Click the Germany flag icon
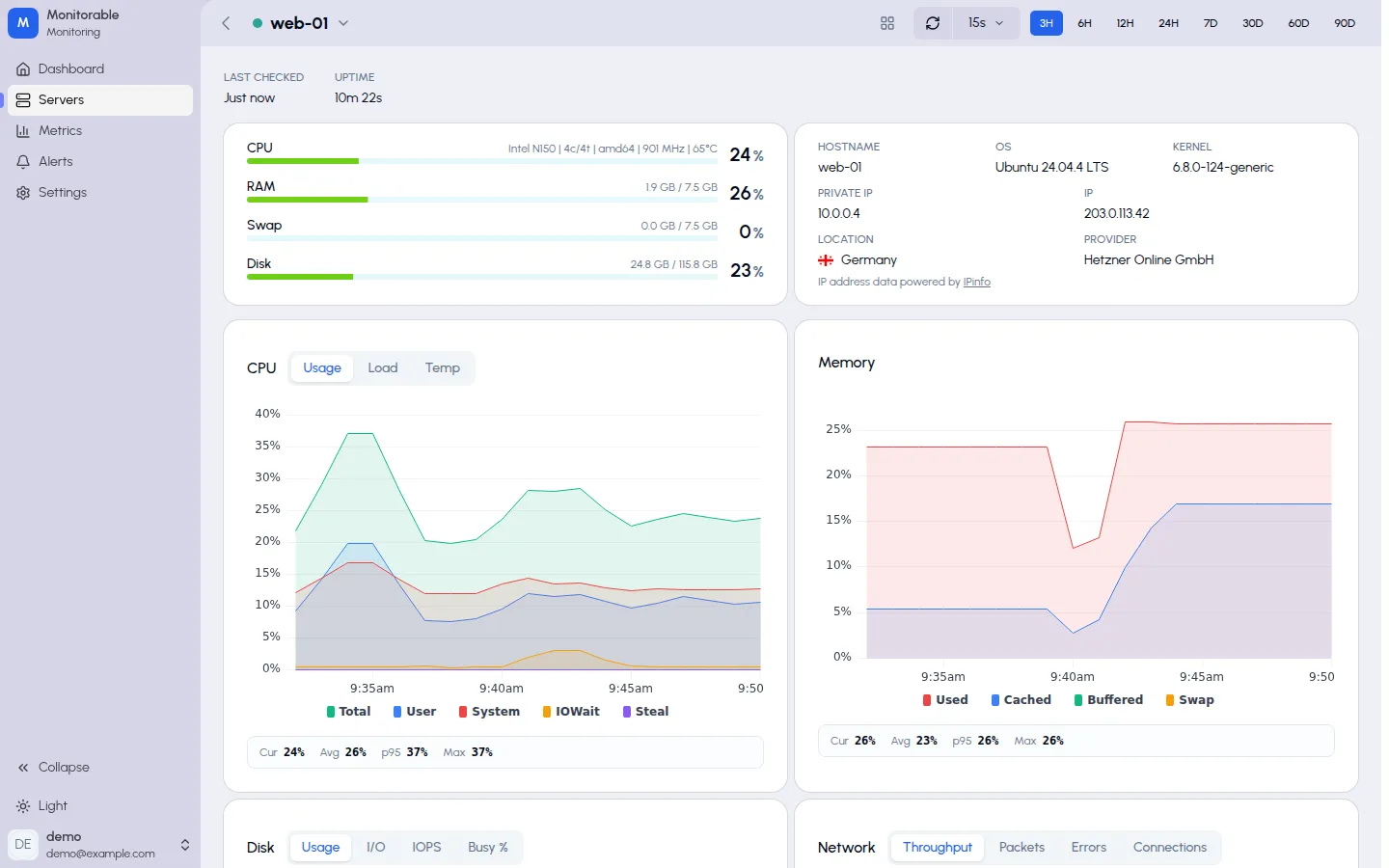Viewport: 1389px width, 868px height. tap(826, 260)
